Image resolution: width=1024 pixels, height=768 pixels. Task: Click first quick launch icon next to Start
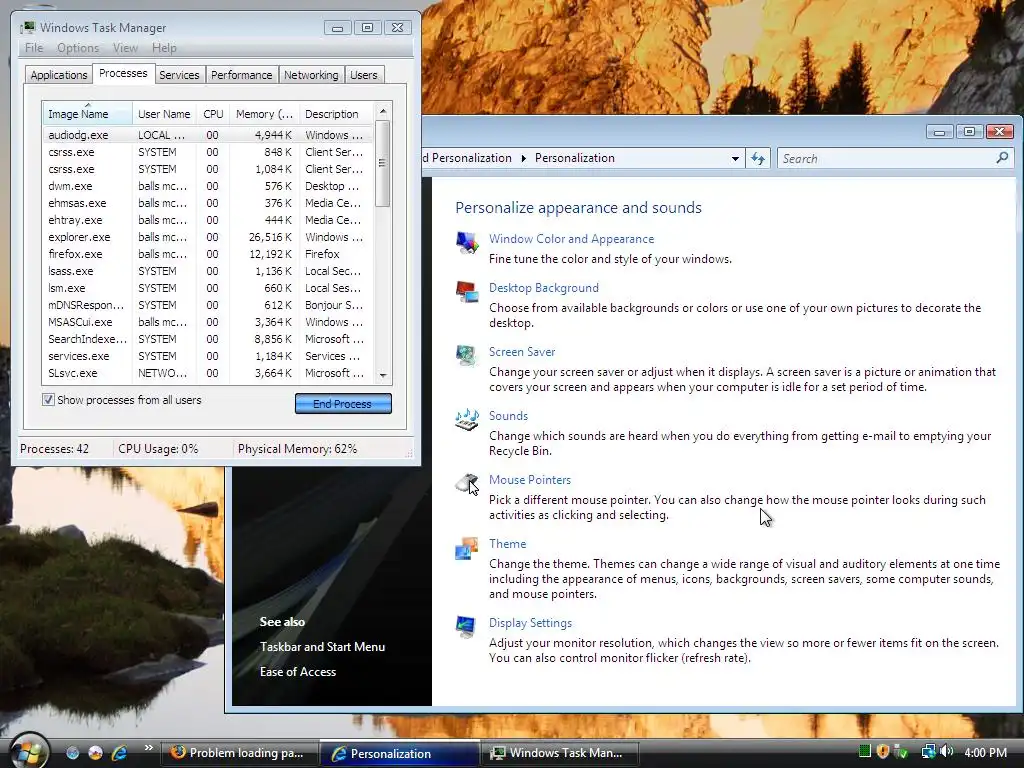pyautogui.click(x=72, y=753)
